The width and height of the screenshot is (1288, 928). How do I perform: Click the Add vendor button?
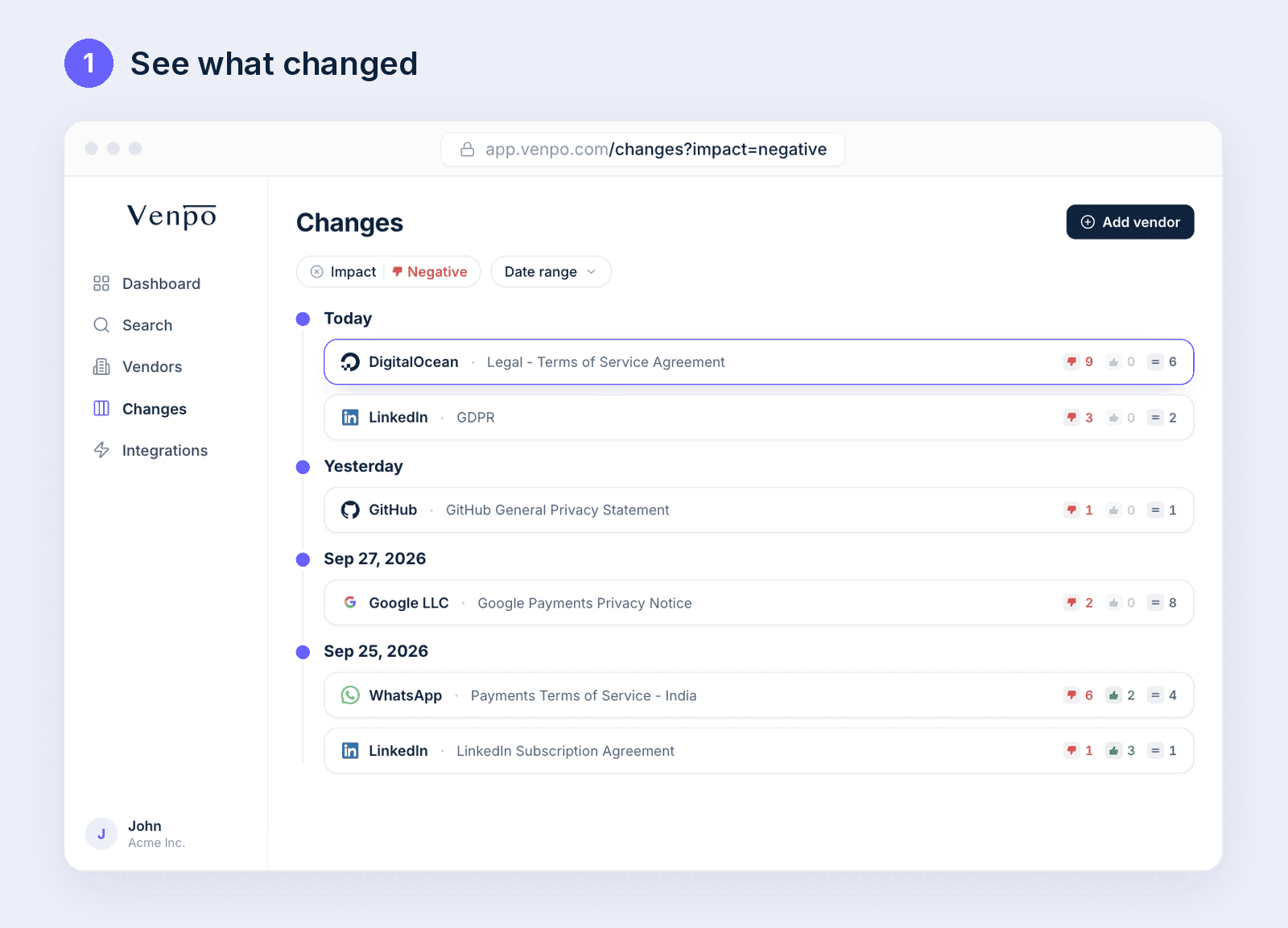pos(1130,222)
